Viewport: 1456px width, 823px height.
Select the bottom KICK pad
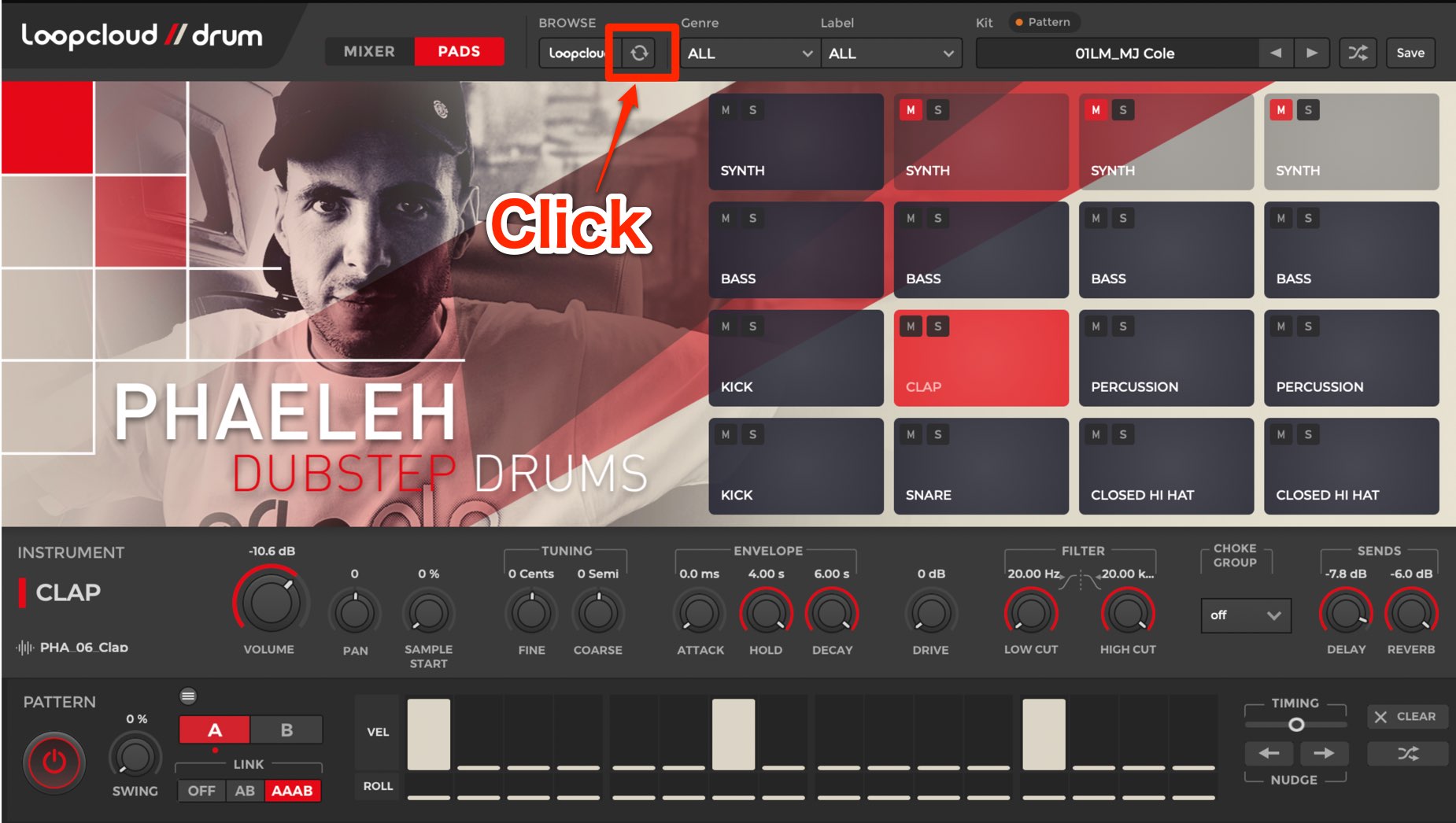click(x=796, y=466)
